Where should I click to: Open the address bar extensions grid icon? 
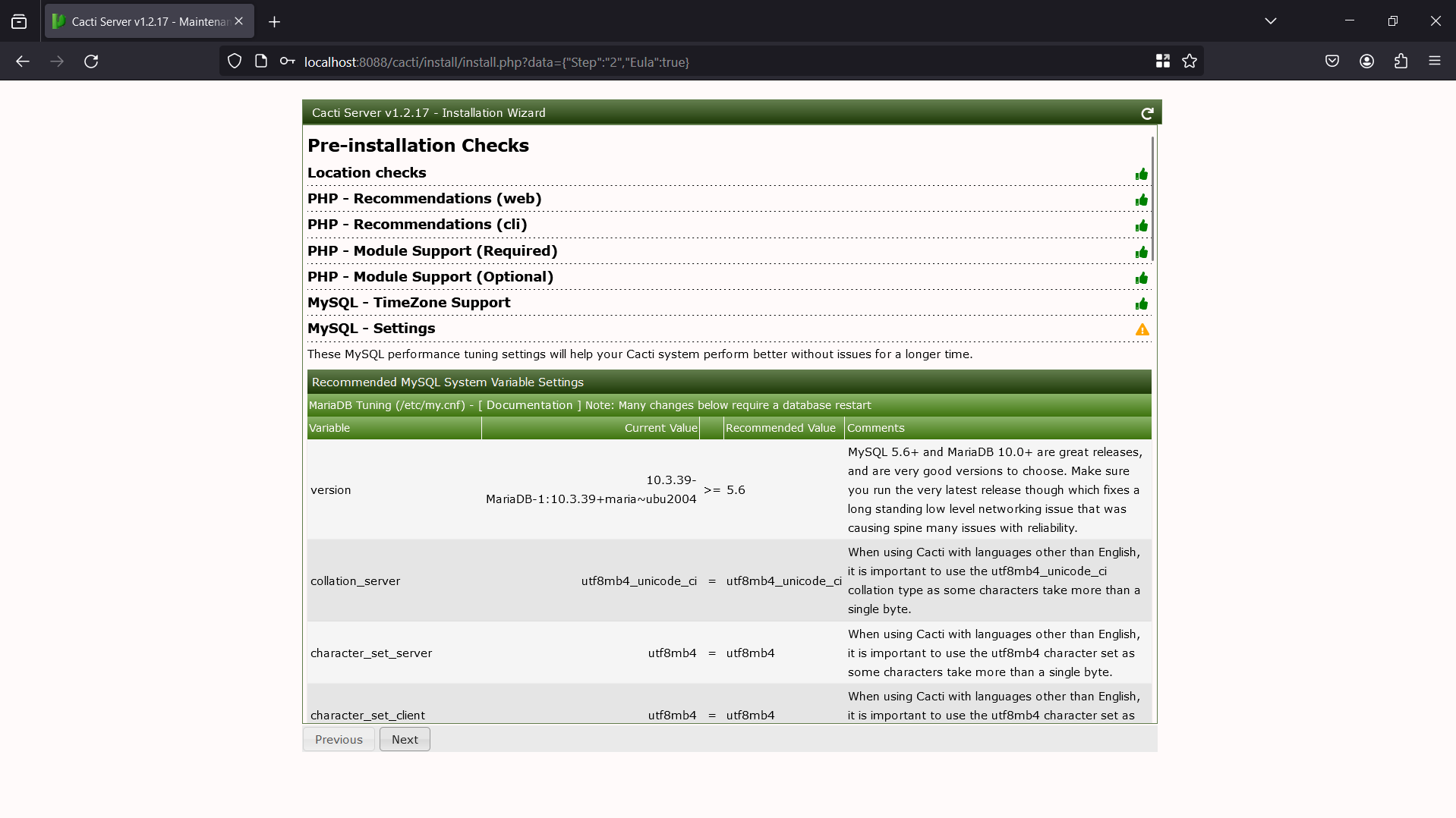(1162, 61)
